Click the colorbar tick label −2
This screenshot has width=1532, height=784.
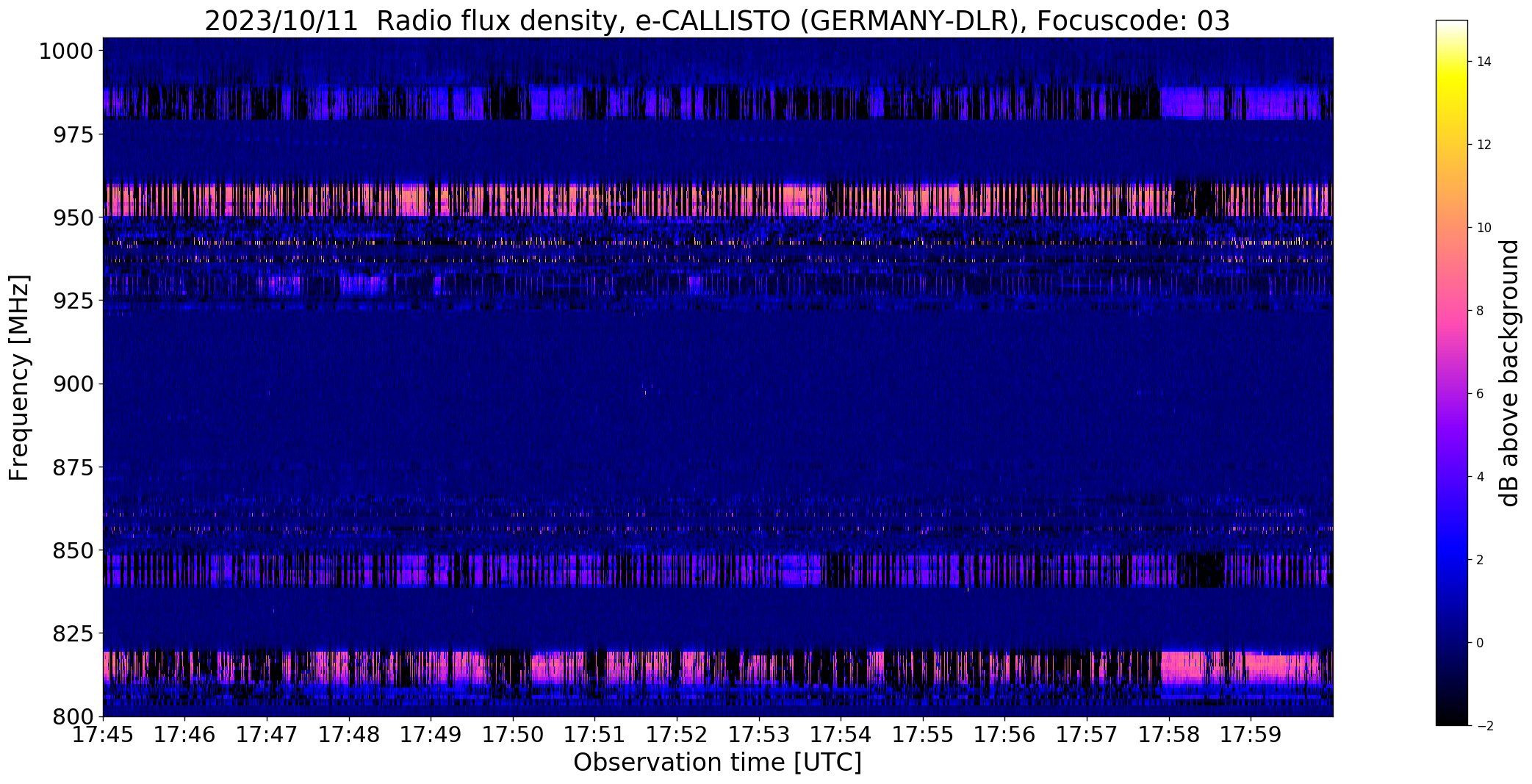[x=1484, y=726]
